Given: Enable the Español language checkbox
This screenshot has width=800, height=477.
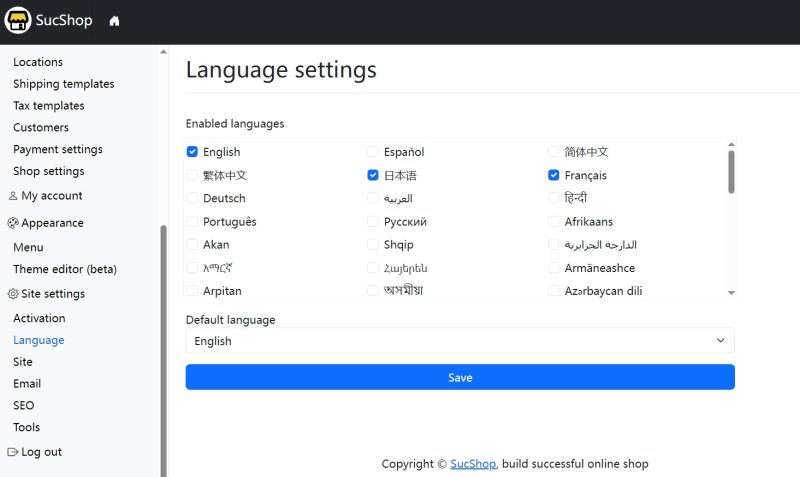Looking at the screenshot, I should tap(374, 152).
